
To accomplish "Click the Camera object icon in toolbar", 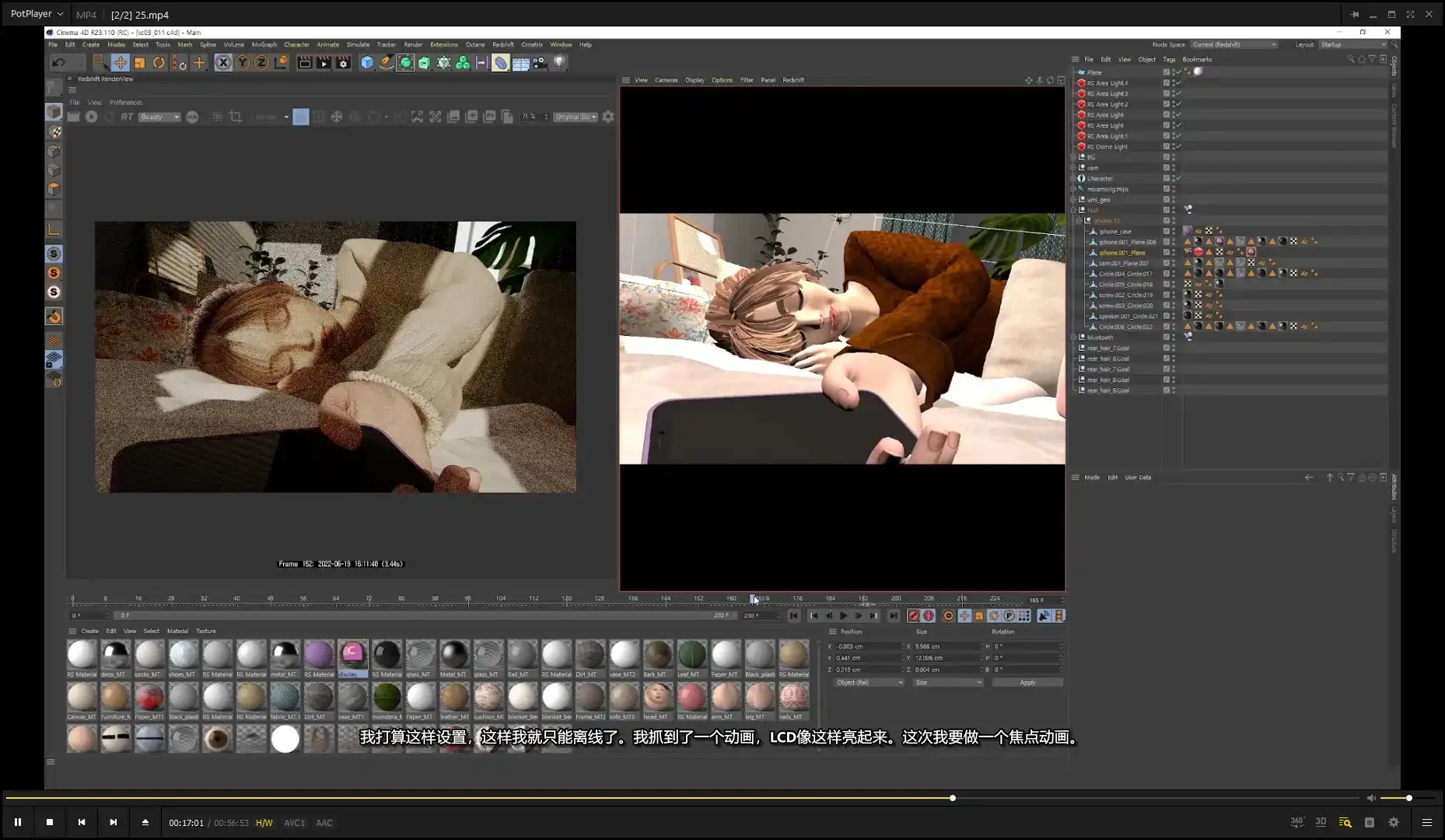I will 540,63.
